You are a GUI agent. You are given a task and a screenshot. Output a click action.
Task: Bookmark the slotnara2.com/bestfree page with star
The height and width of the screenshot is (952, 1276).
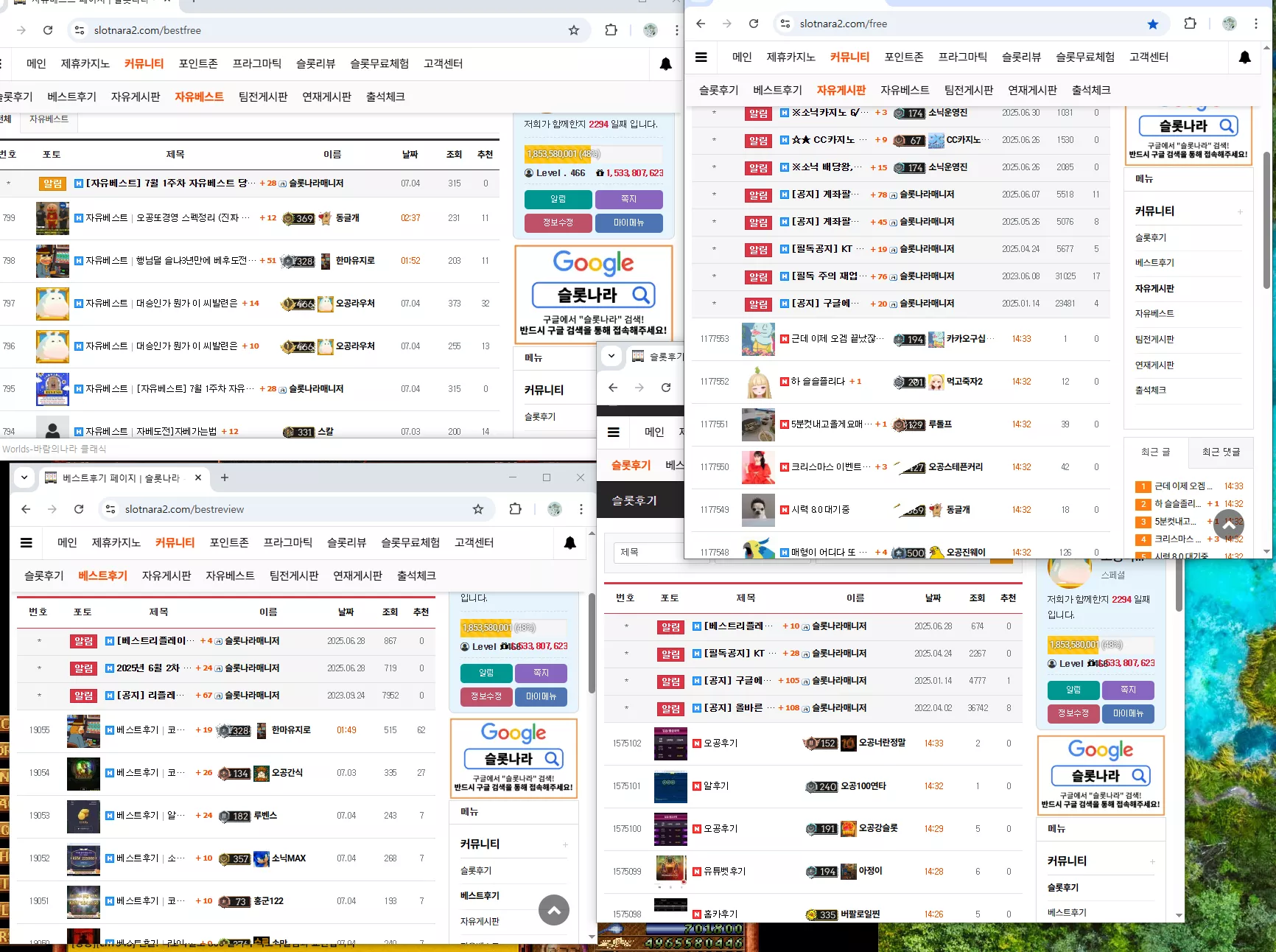click(574, 30)
